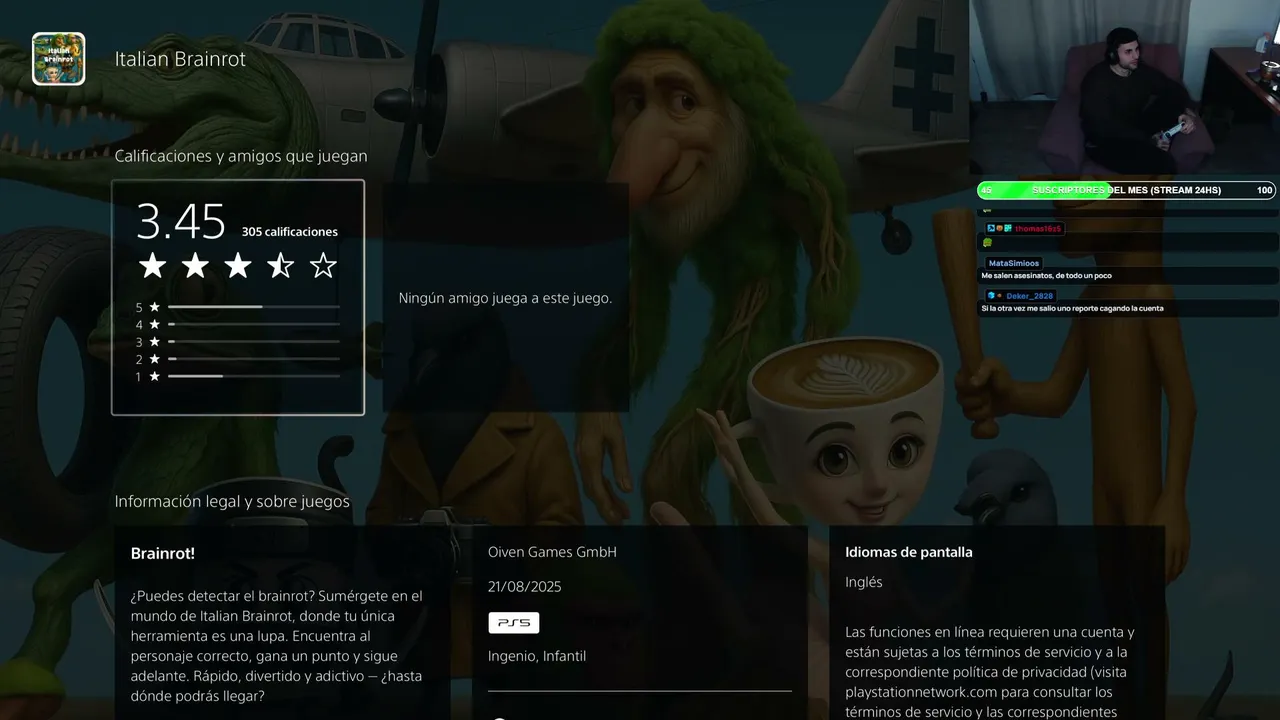Image resolution: width=1280 pixels, height=720 pixels.
Task: Click the half-filled star in the rating
Action: pos(280,265)
